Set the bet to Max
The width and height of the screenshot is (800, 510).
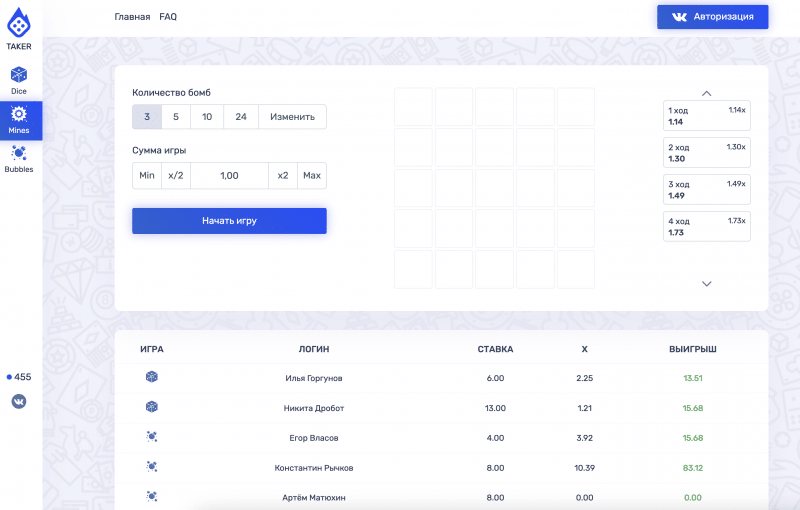pyautogui.click(x=312, y=175)
